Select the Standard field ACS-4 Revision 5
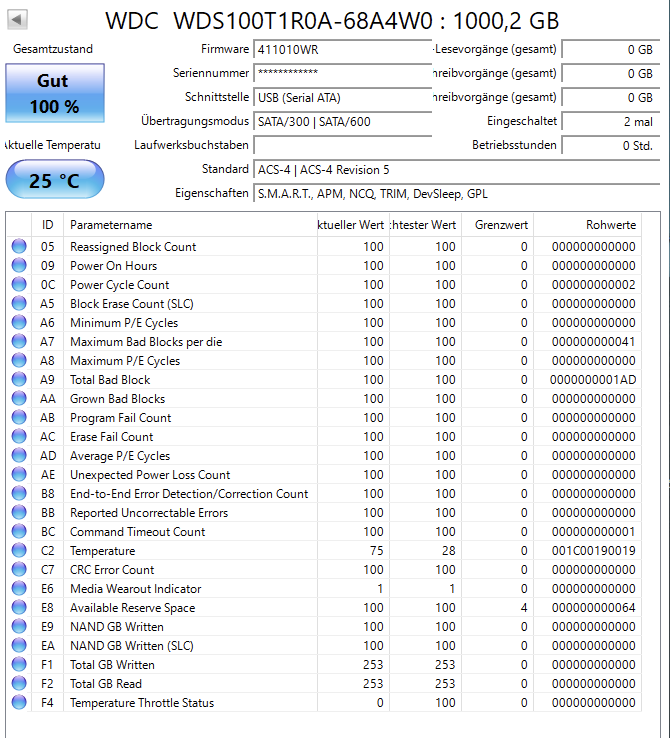The width and height of the screenshot is (670, 738). 457,169
